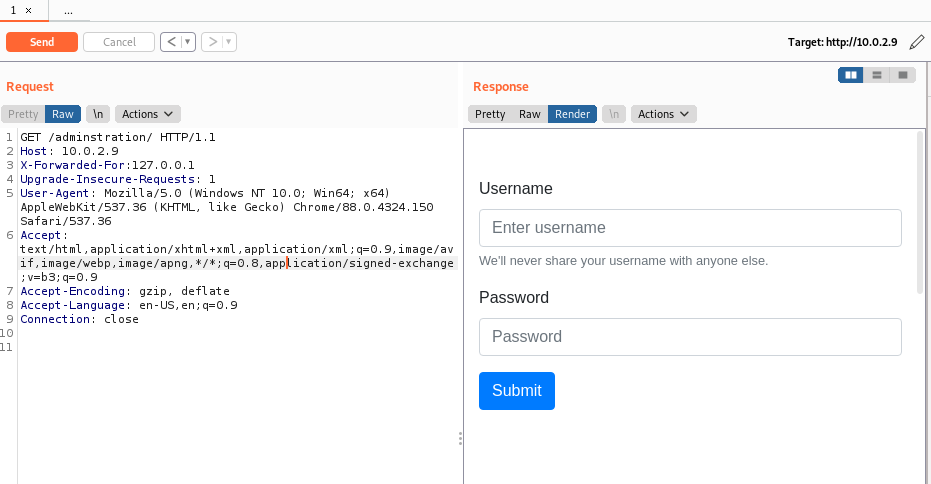Click the Accept: header name on line 6
Viewport: 931px width, 484px height.
point(44,235)
